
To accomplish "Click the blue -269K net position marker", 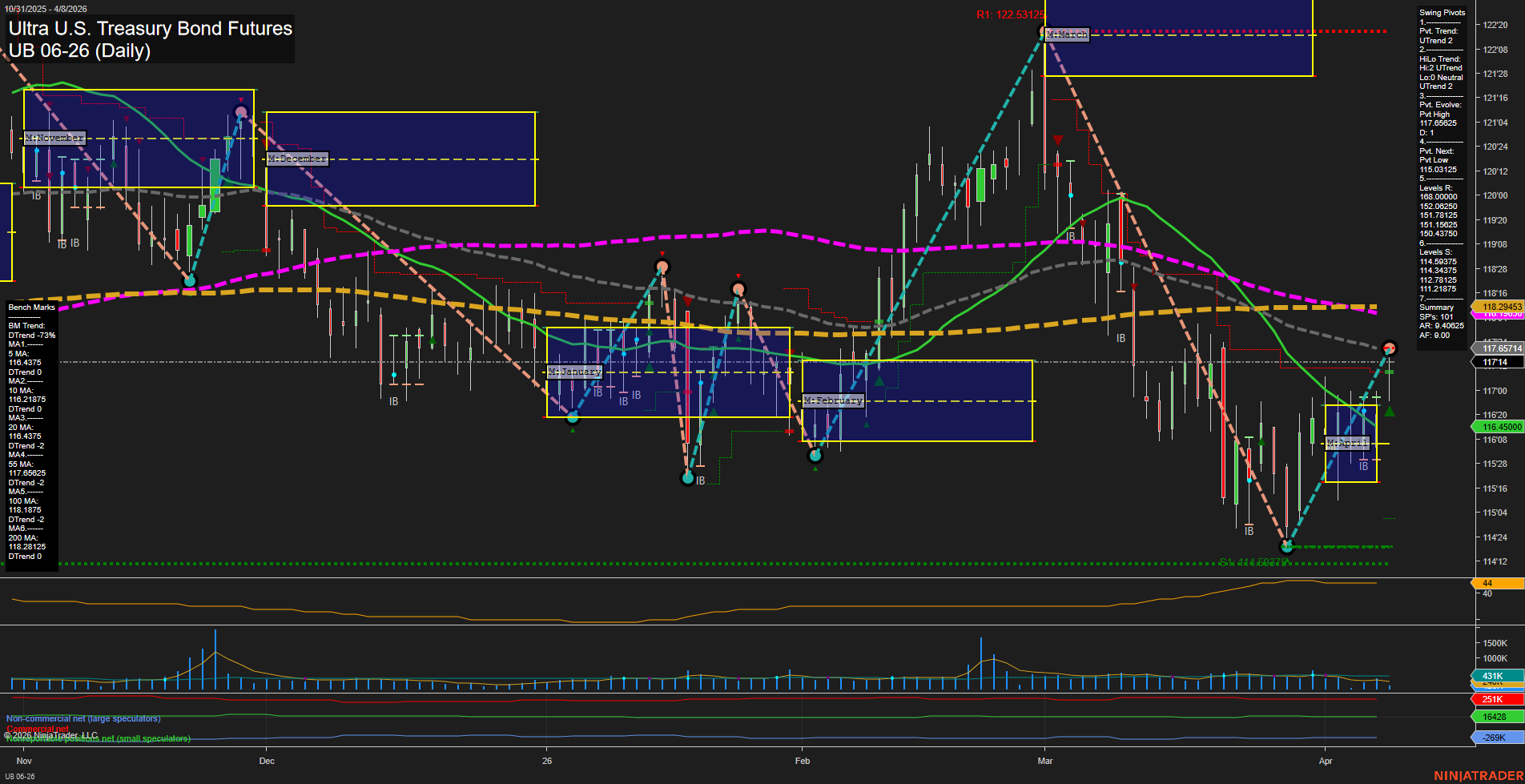I will pos(1496,738).
